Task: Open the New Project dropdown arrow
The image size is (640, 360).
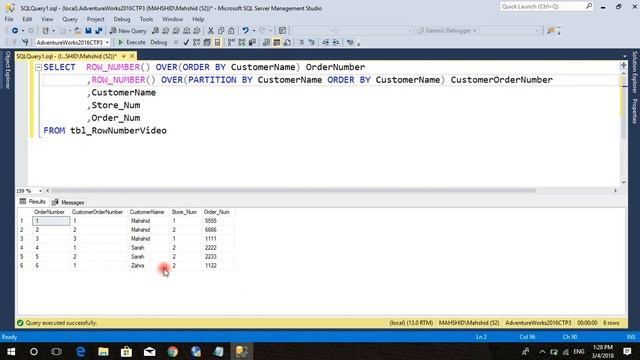Action: 53,31
